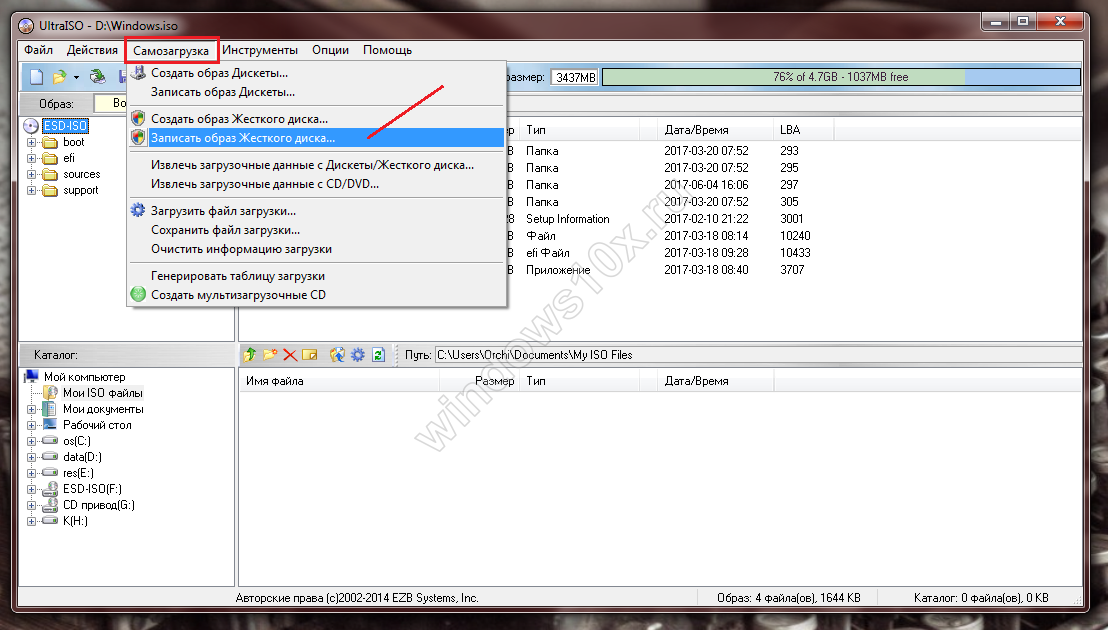Choose Записать образ Дискеты menu entry
The image size is (1108, 630).
(x=316, y=92)
